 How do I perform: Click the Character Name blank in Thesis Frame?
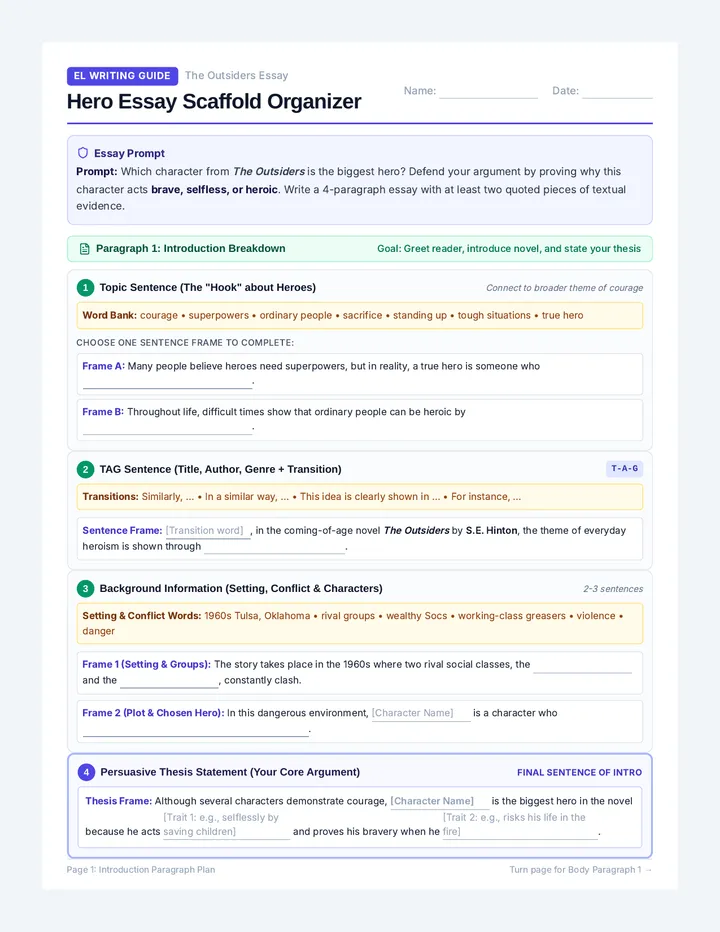coord(439,801)
